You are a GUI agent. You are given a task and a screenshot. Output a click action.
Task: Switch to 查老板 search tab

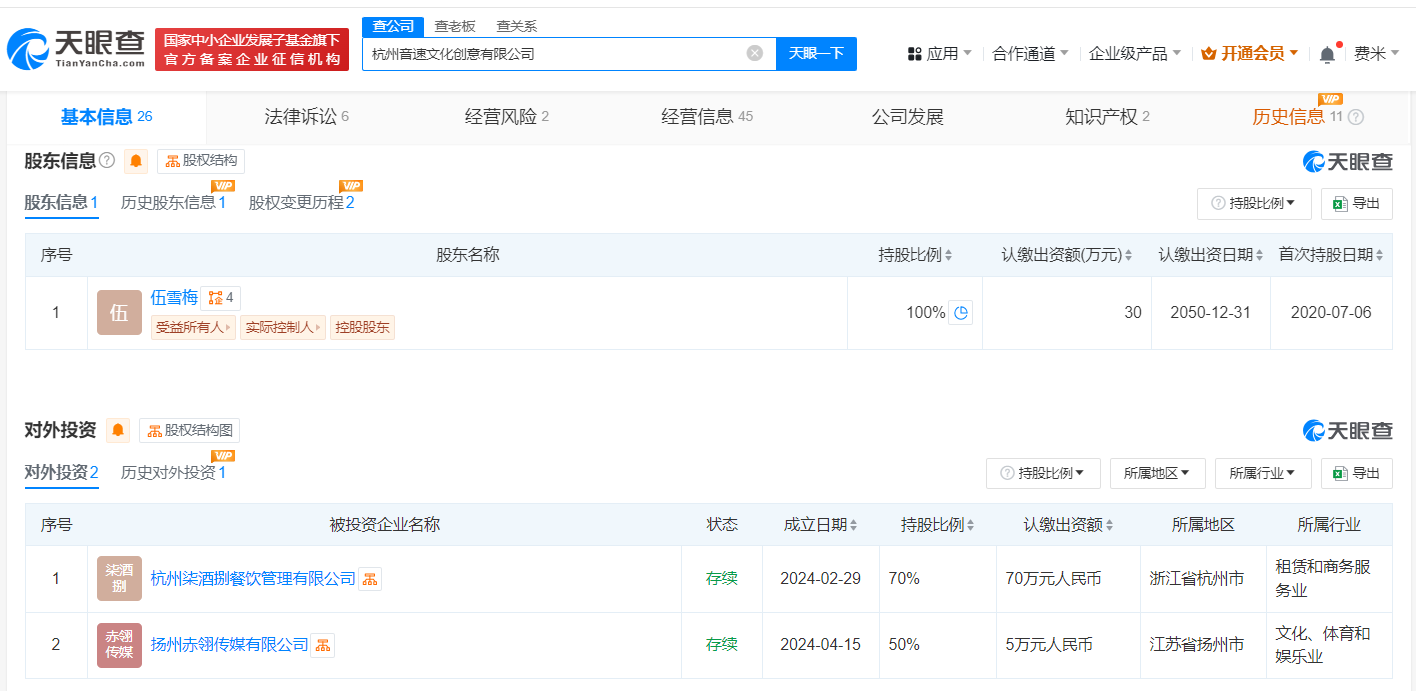(x=455, y=26)
